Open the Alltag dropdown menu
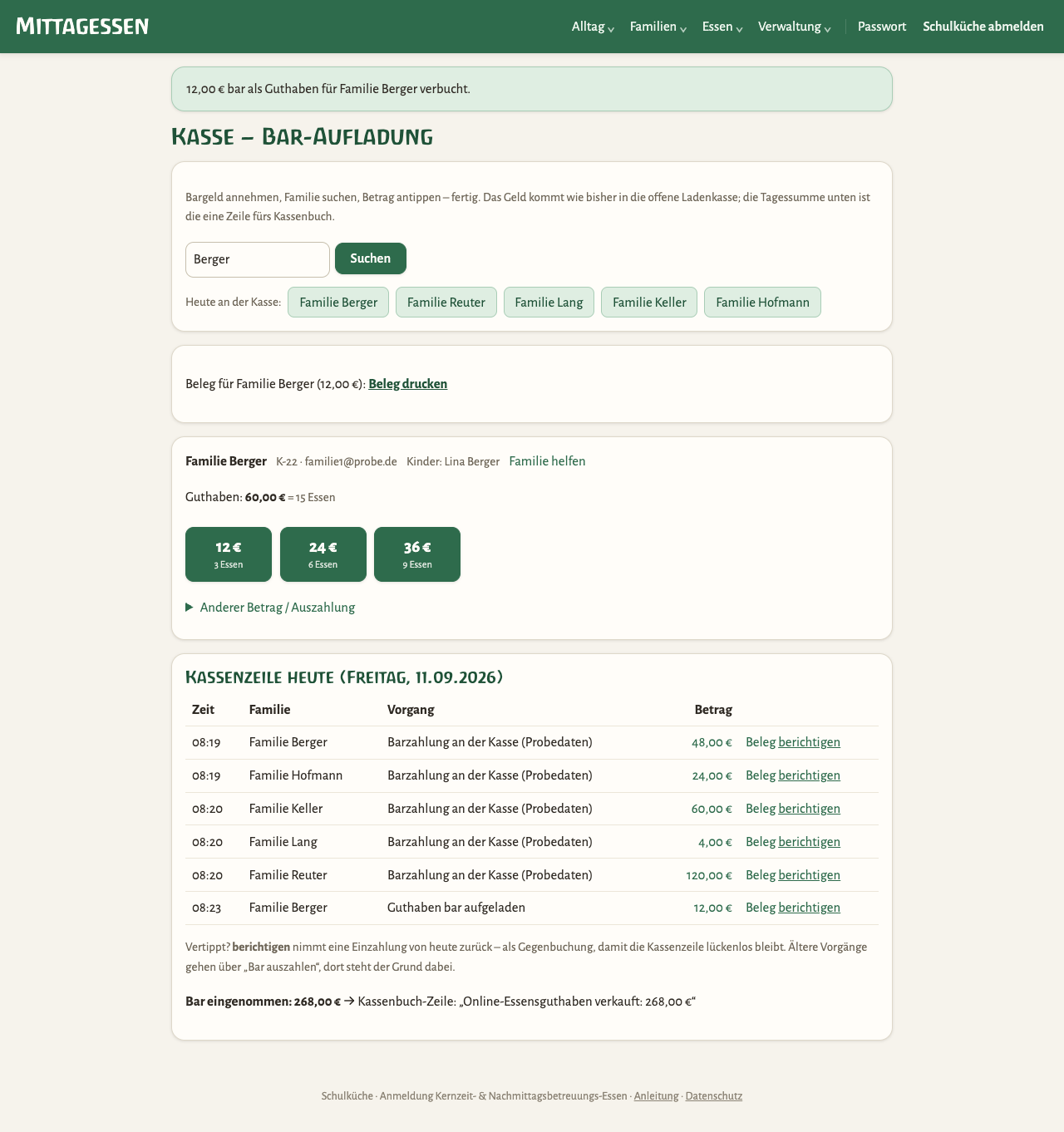Image resolution: width=1064 pixels, height=1132 pixels. (593, 27)
